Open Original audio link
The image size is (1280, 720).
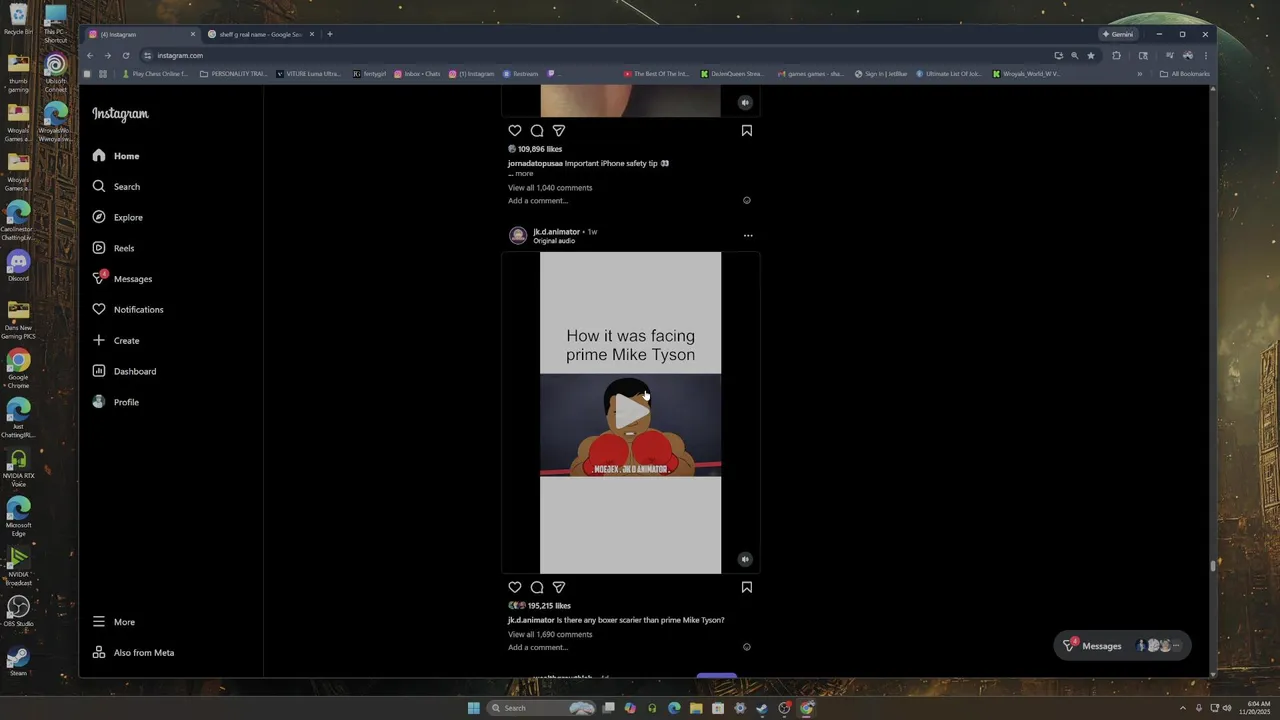[x=554, y=241]
